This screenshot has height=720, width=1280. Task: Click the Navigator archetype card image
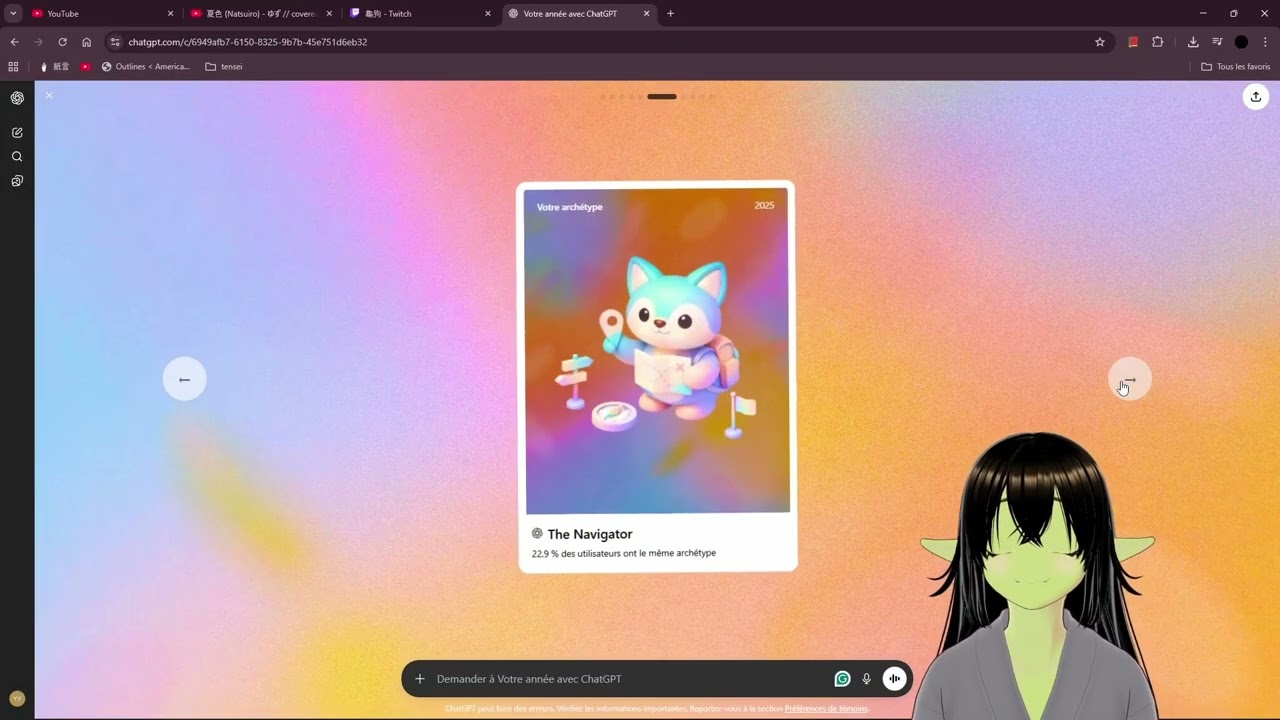point(657,351)
